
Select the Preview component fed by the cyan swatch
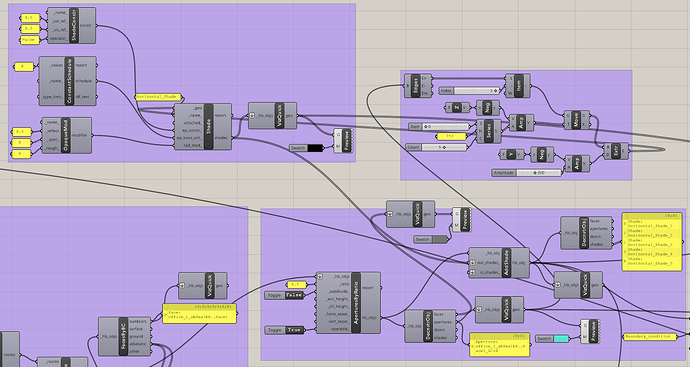591,332
